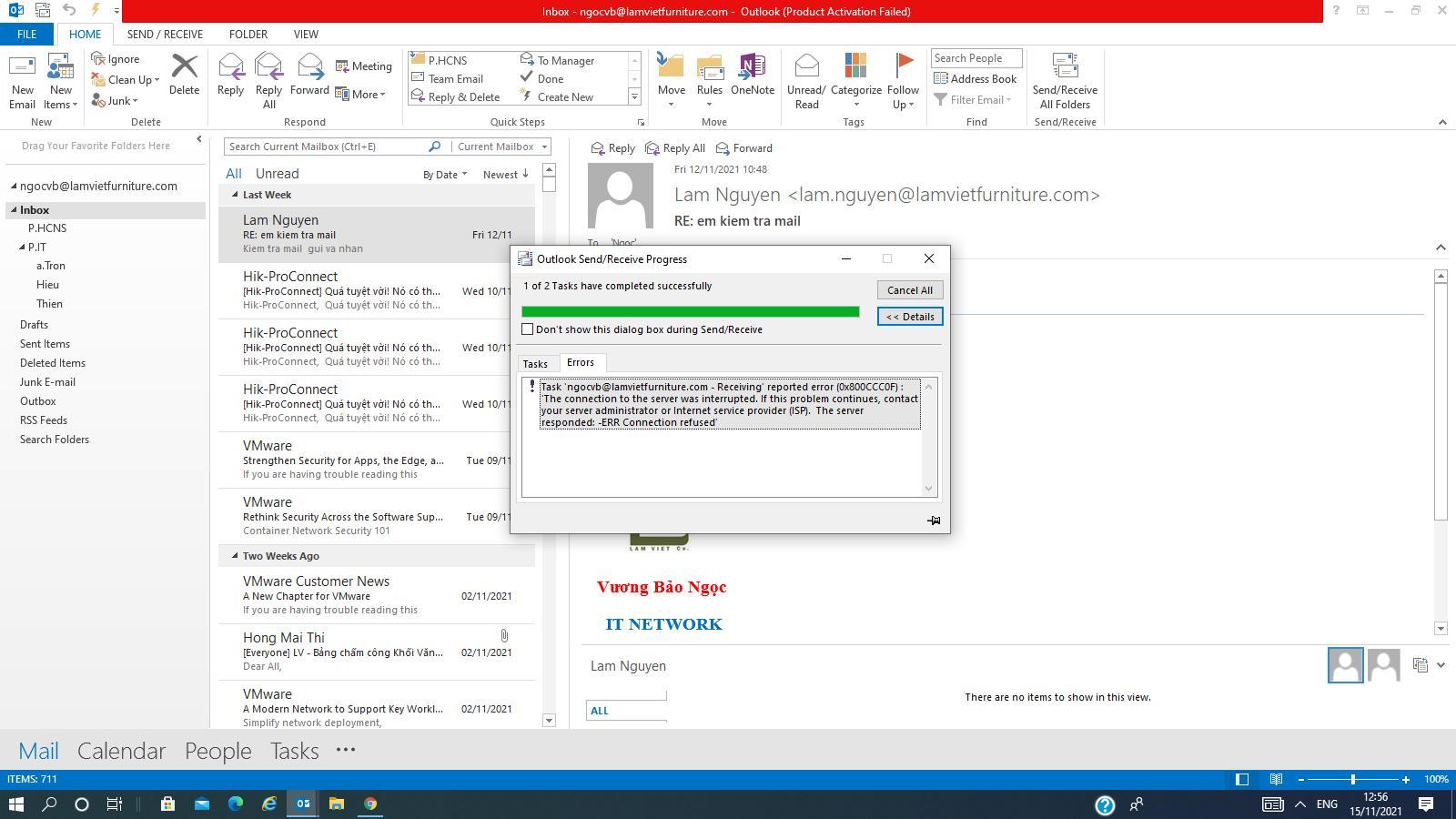This screenshot has width=1456, height=819.
Task: Expand the Quick Steps gallery
Action: [634, 96]
